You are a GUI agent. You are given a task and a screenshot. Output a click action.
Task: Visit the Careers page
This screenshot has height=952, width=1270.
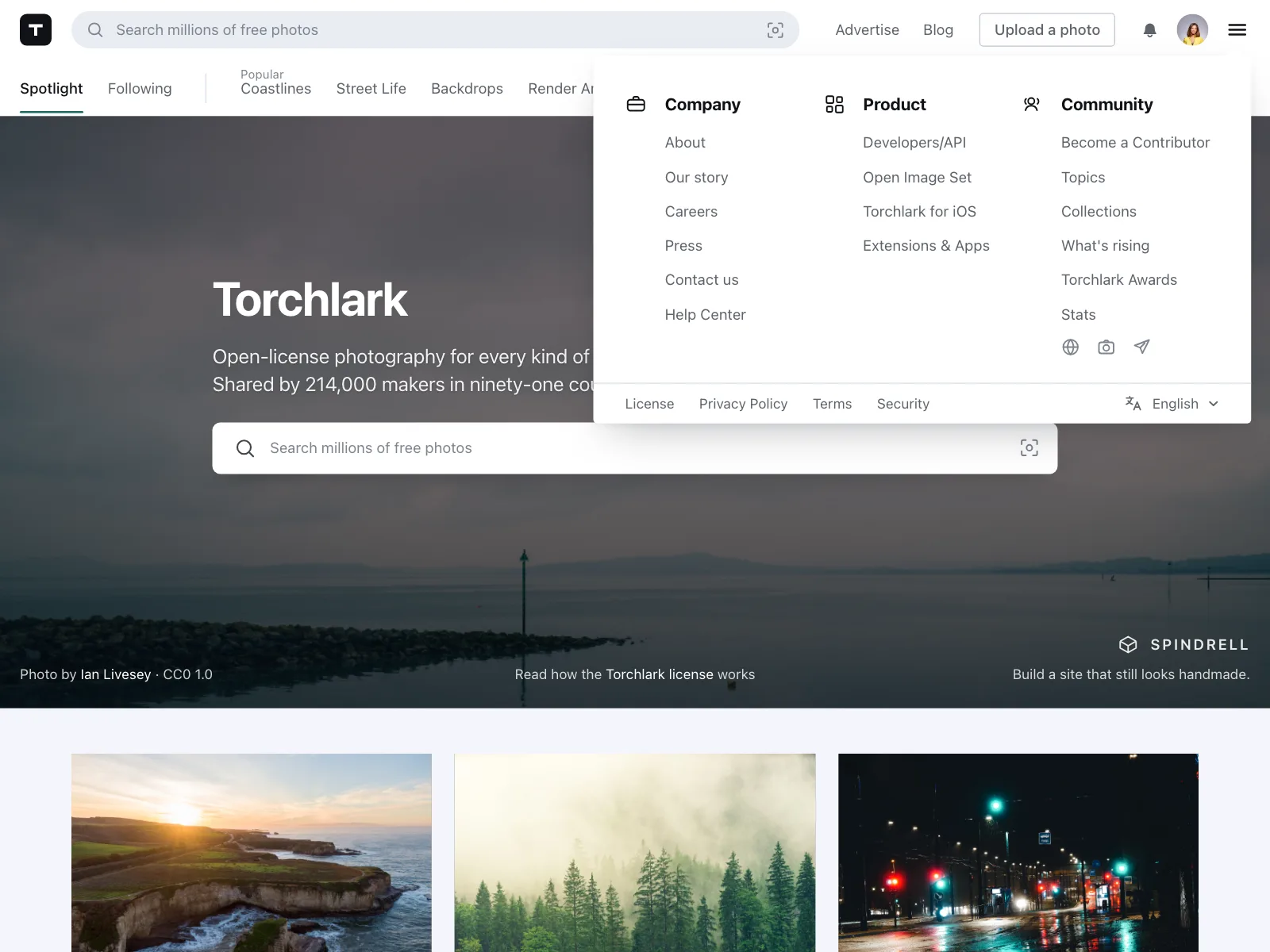tap(691, 212)
